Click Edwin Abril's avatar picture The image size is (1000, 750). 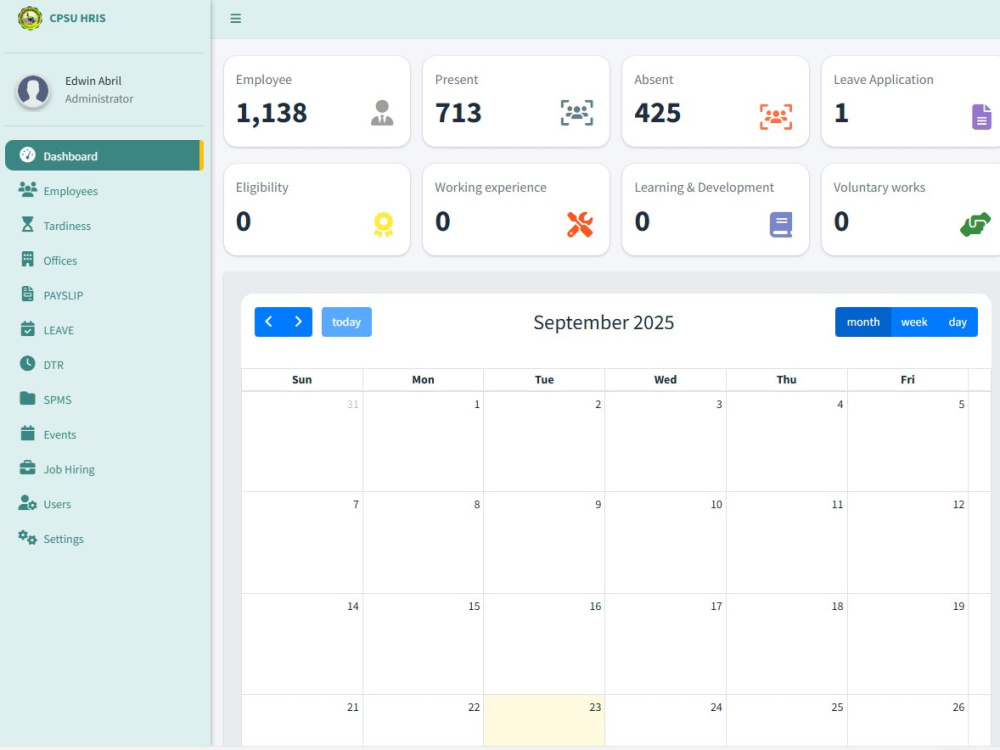coord(33,90)
